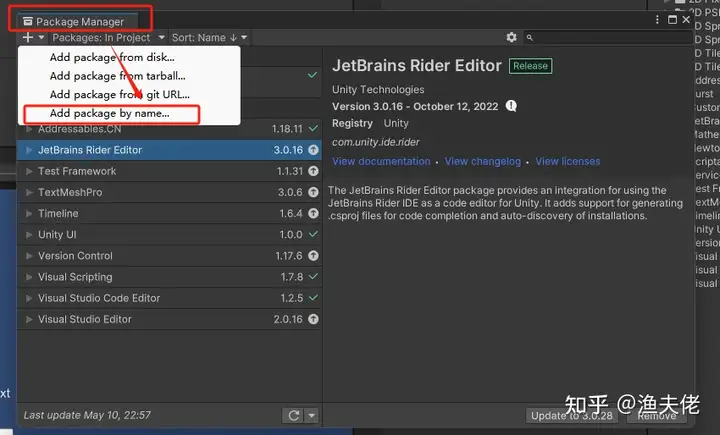
Task: Maximize the Package Manager window
Action: (672, 19)
